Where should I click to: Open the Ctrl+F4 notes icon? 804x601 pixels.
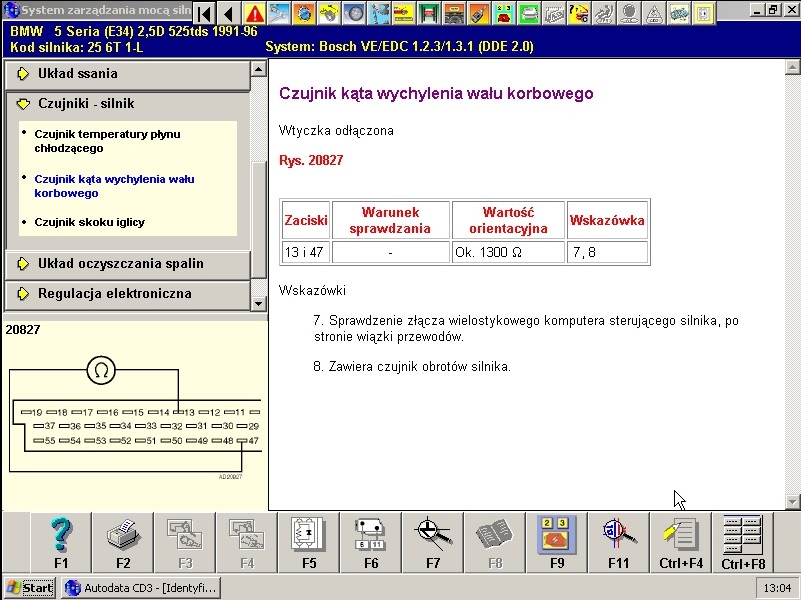680,541
